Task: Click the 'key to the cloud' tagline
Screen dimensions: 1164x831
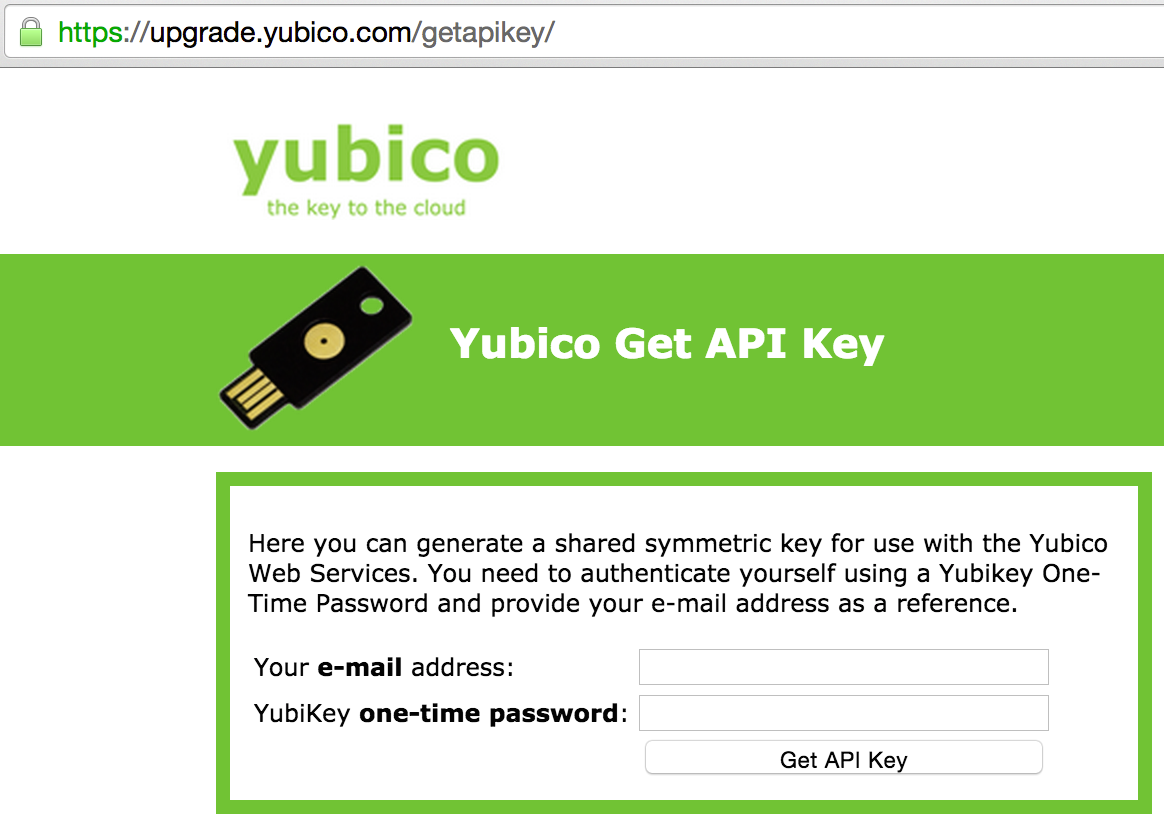Action: point(367,208)
